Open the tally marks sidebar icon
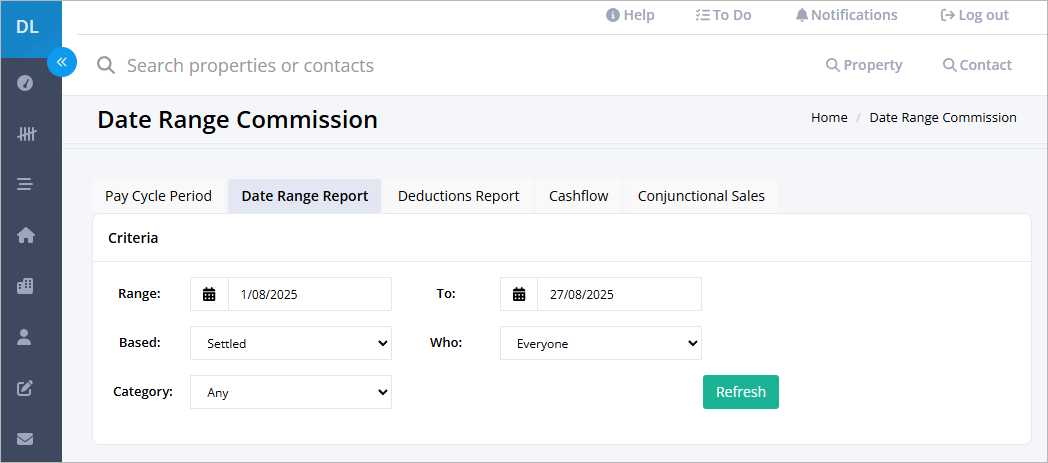Viewport: 1048px width, 463px height. [26, 134]
